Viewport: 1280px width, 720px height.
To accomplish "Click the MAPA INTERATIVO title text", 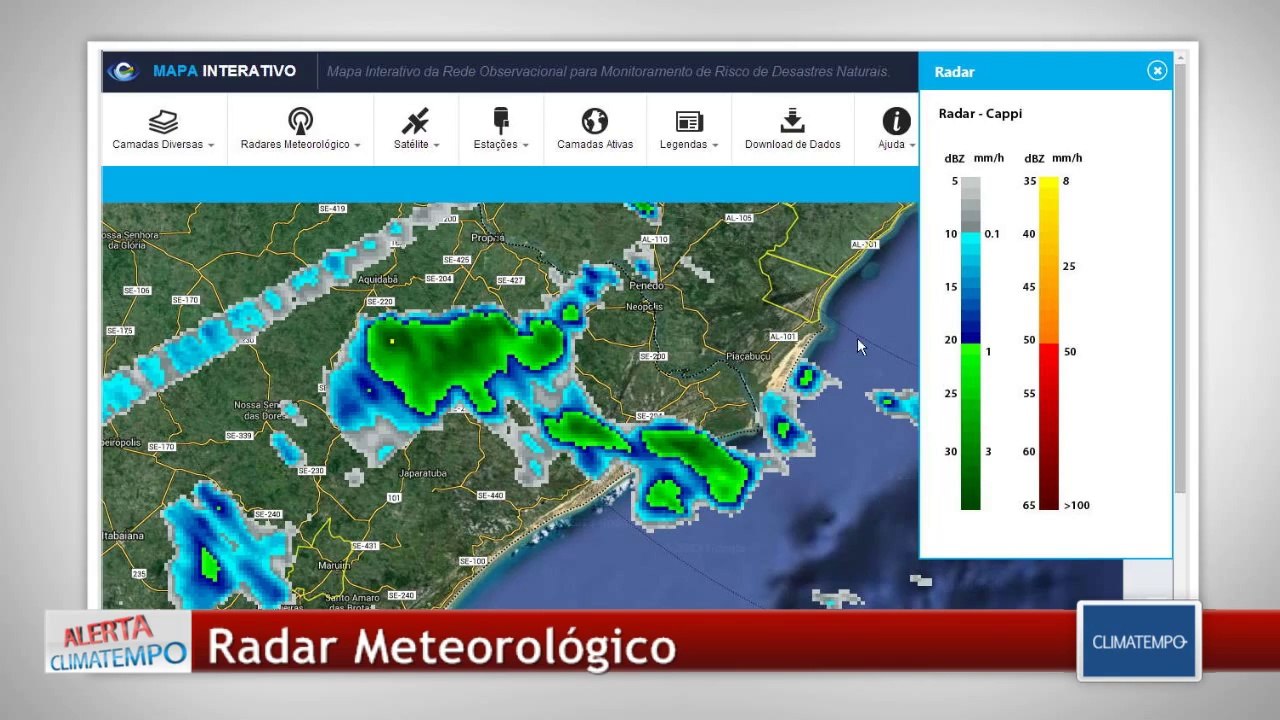I will (x=224, y=71).
